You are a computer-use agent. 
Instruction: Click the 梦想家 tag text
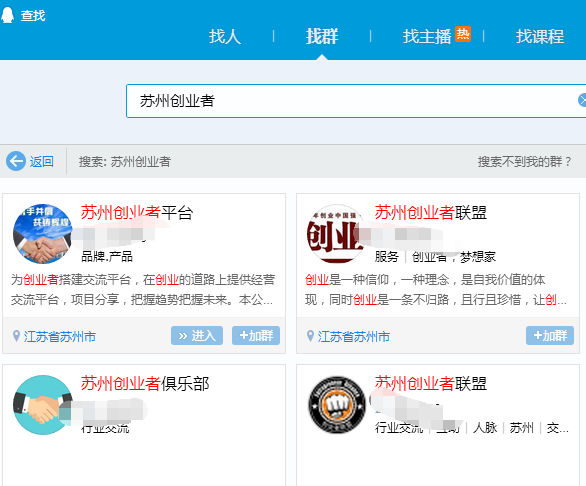(478, 256)
